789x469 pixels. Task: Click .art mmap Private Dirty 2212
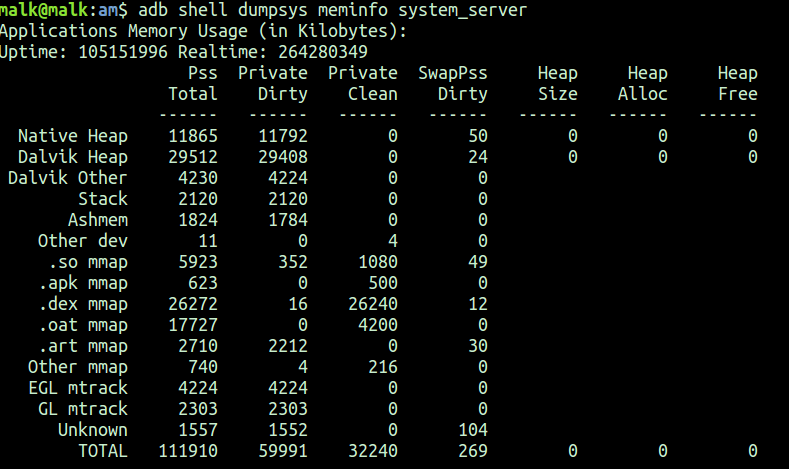(288, 346)
